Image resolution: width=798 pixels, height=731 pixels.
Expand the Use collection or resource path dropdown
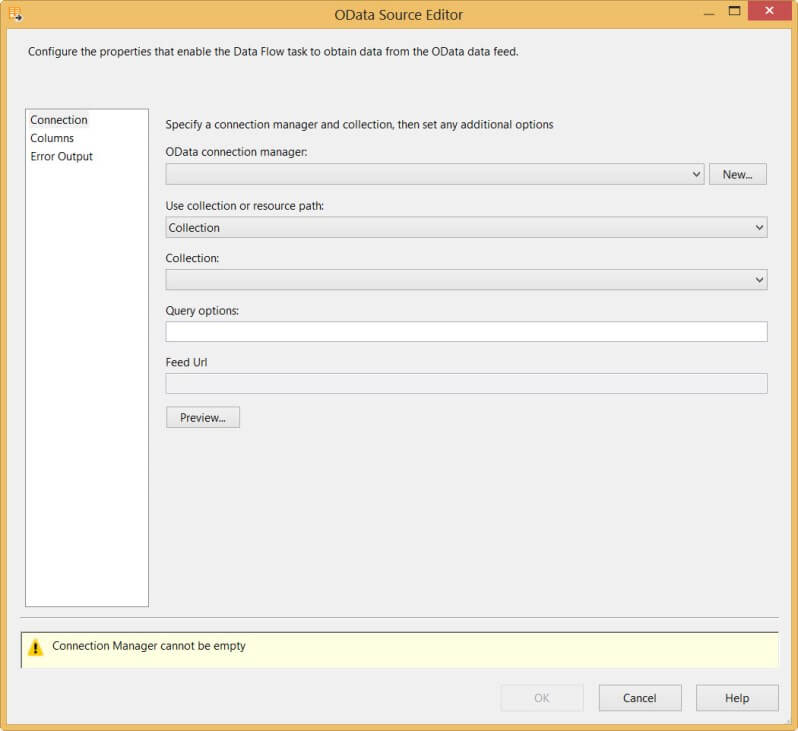tap(466, 228)
